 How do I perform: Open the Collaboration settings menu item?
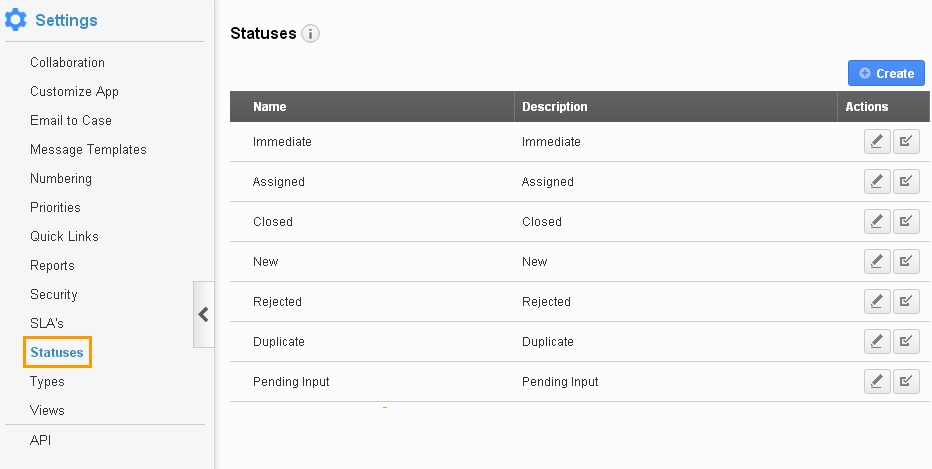[x=67, y=62]
